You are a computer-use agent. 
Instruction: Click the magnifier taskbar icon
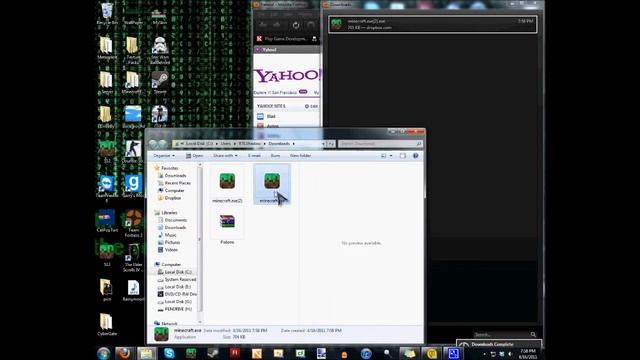coord(387,353)
